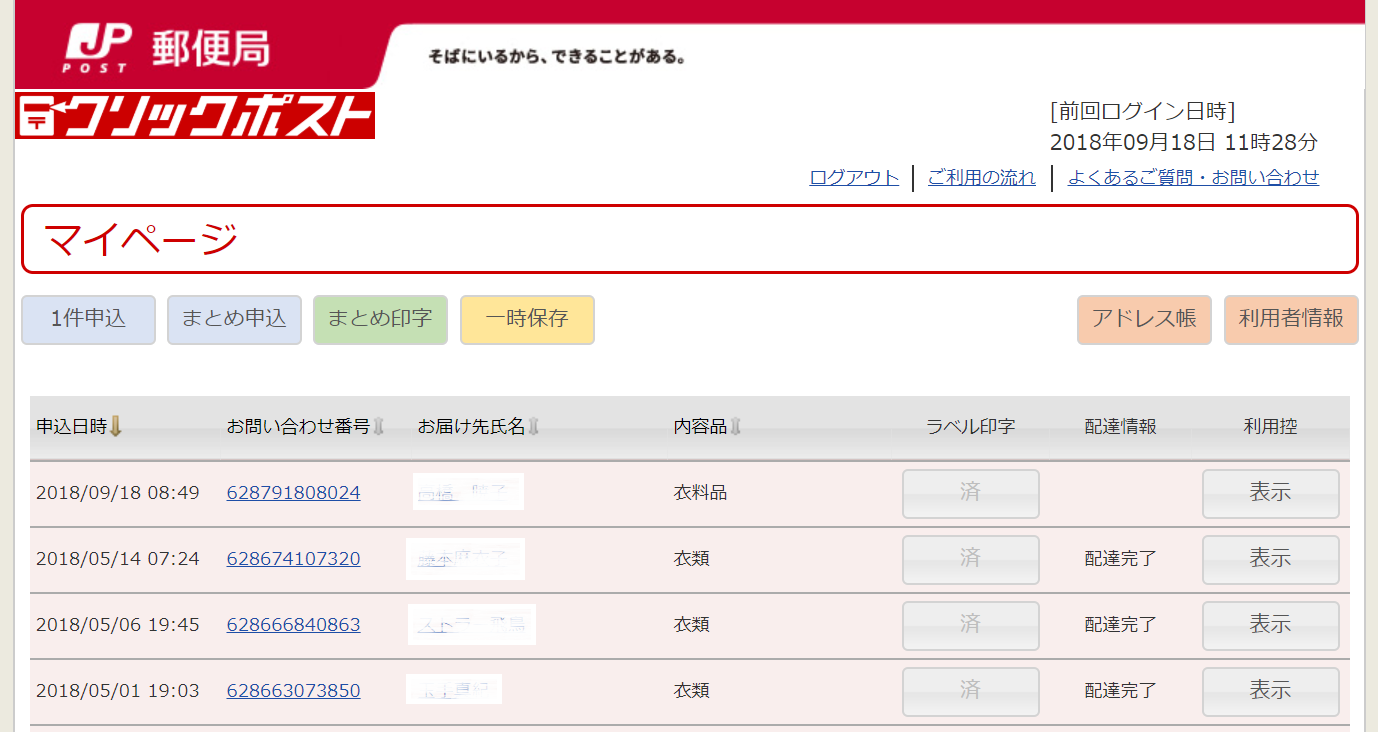Sort by お問い合わせ番号 arrow icon
Screen dimensions: 1378x732
[379, 427]
